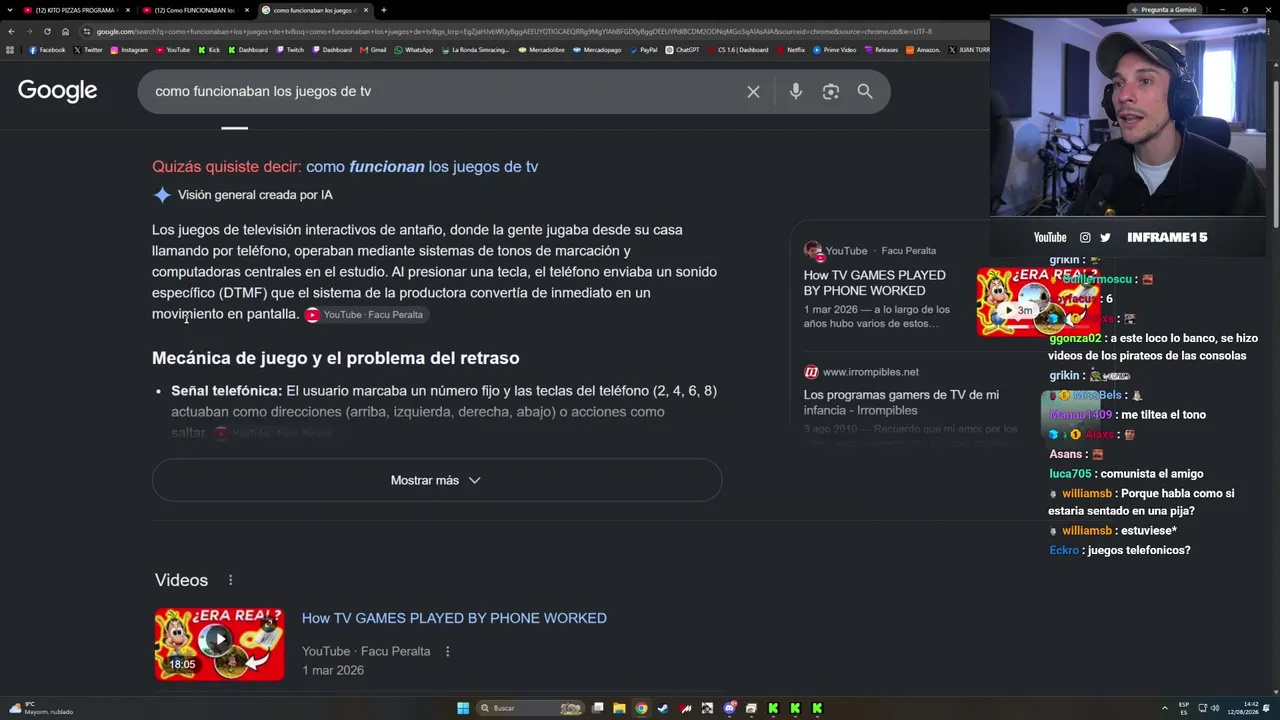The height and width of the screenshot is (720, 1280).
Task: Click the address bar URL
Action: coord(515,31)
